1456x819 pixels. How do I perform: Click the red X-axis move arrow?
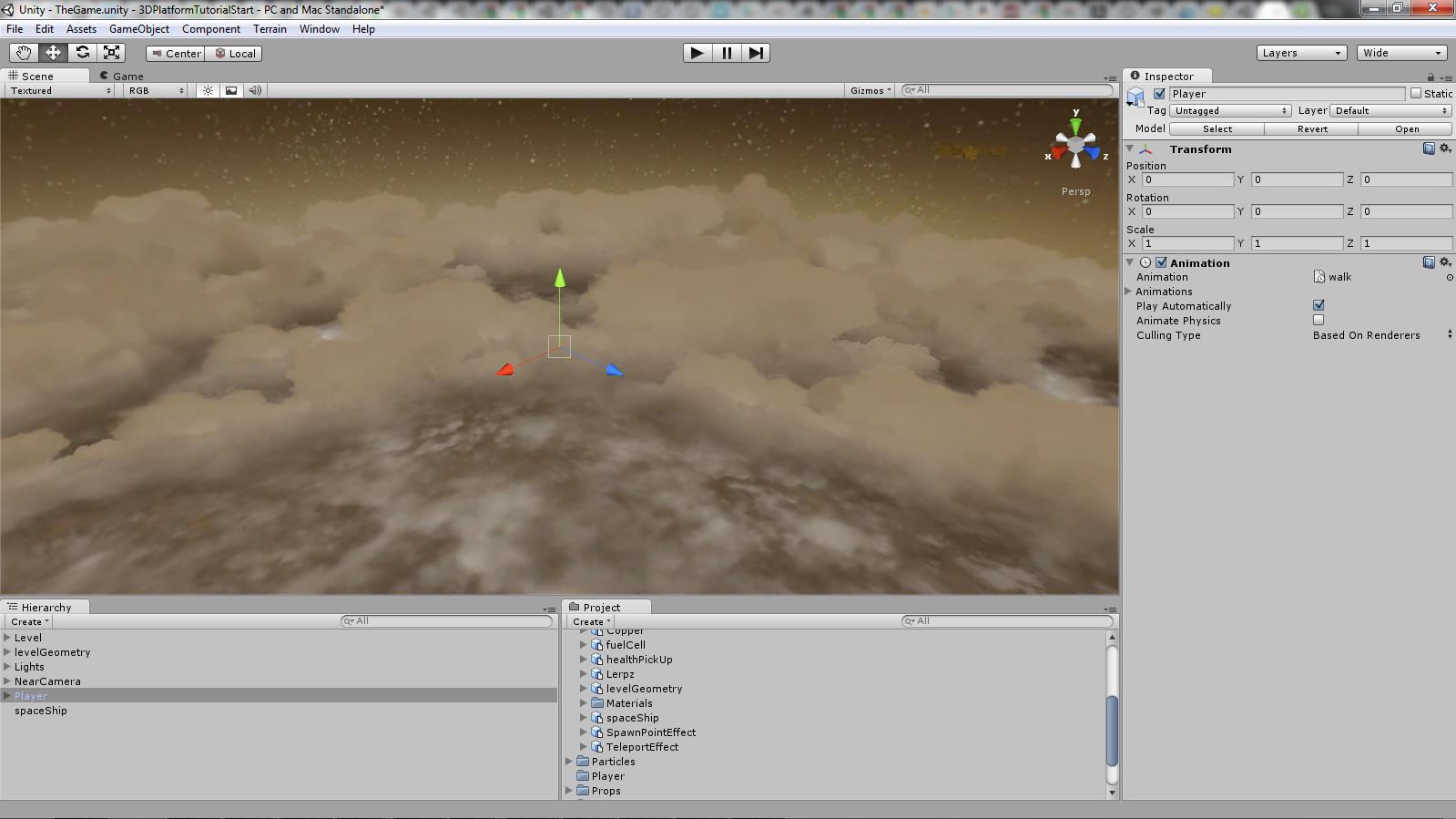[x=504, y=370]
